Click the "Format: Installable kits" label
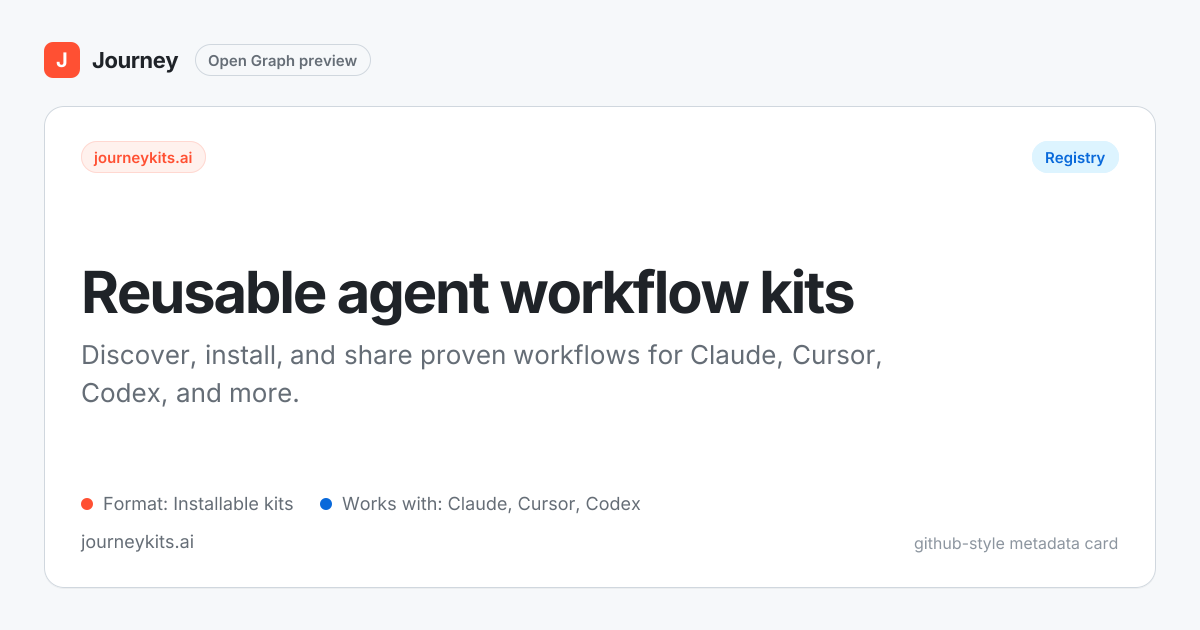Image resolution: width=1200 pixels, height=630 pixels. click(198, 504)
